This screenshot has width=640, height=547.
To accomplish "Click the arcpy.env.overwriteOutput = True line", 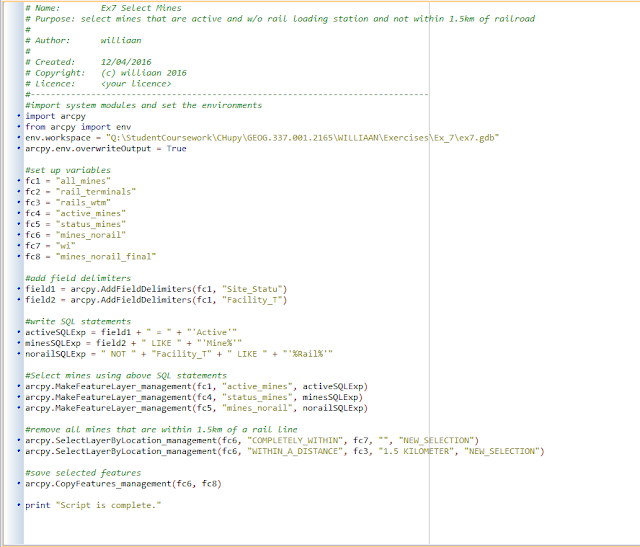I will [x=106, y=149].
